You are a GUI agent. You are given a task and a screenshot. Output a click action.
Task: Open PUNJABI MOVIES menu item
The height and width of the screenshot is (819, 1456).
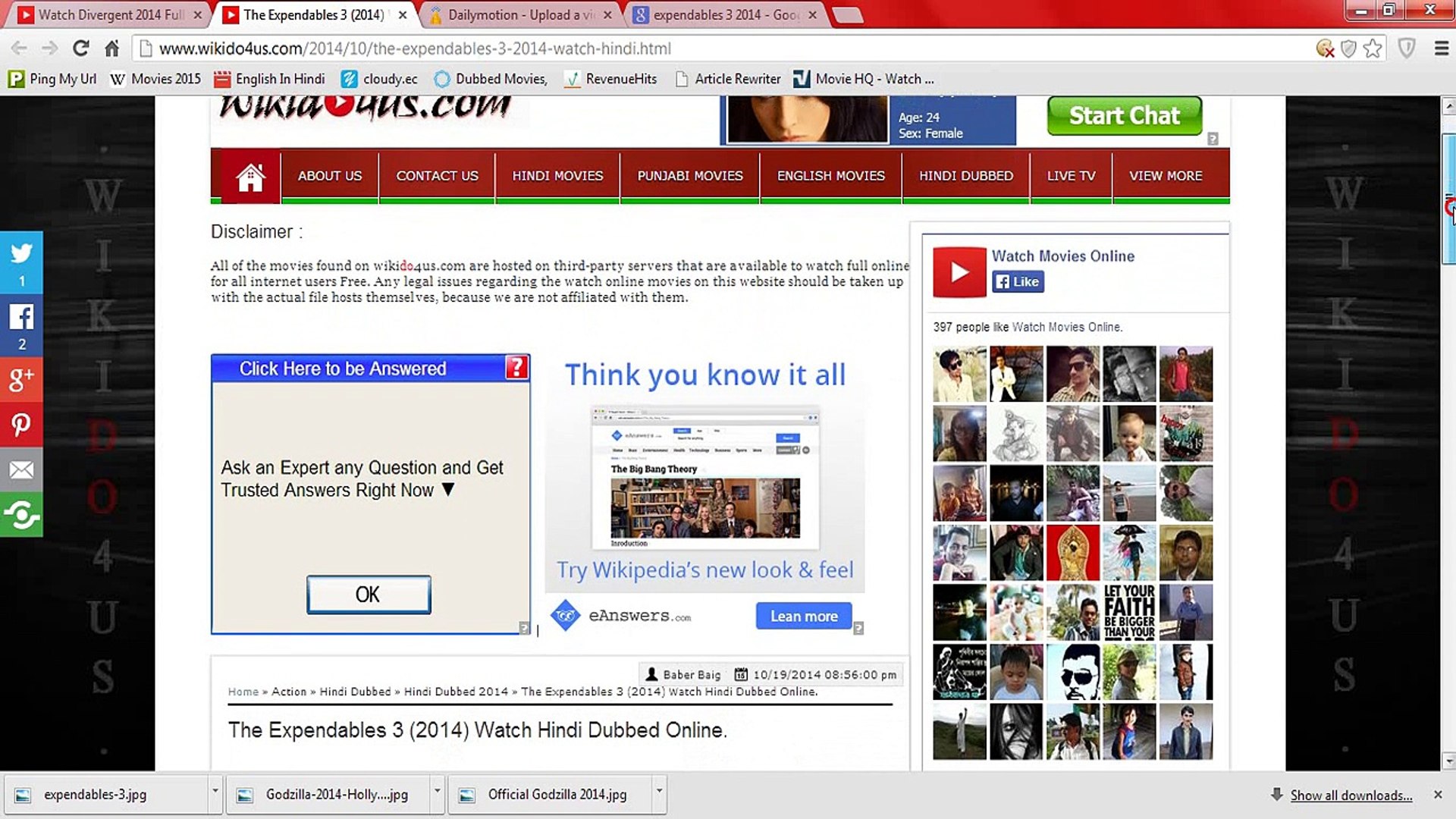pos(690,176)
